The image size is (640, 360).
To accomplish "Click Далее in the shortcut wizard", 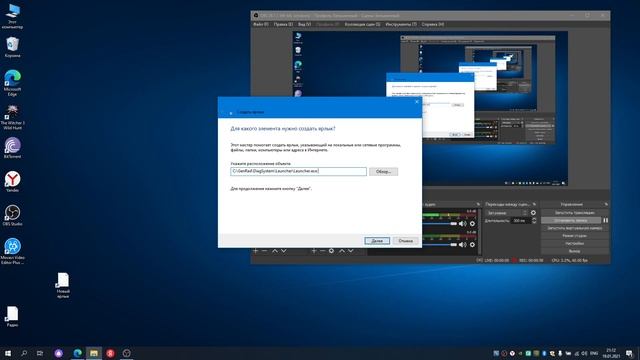I will (377, 241).
